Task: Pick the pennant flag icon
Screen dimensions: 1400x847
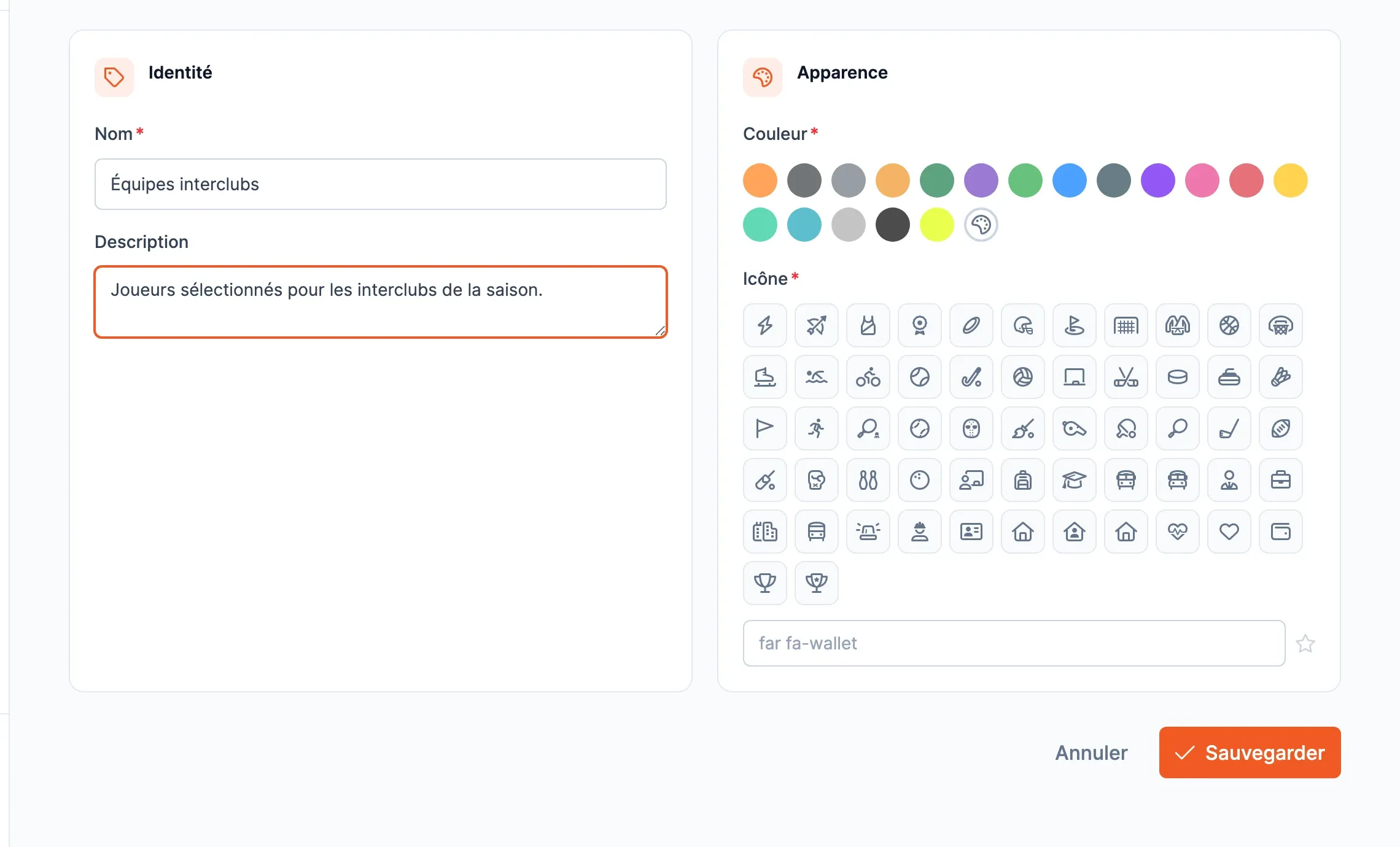Action: pos(764,428)
